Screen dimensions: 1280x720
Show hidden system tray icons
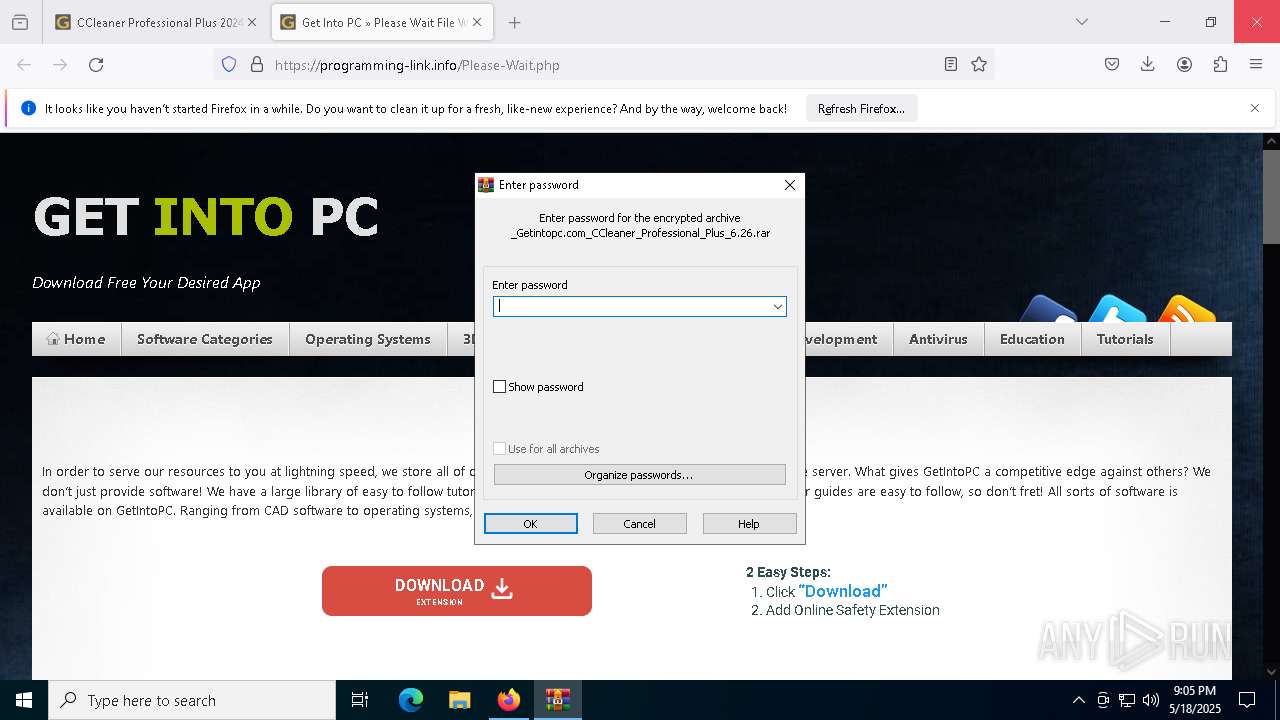click(1078, 700)
